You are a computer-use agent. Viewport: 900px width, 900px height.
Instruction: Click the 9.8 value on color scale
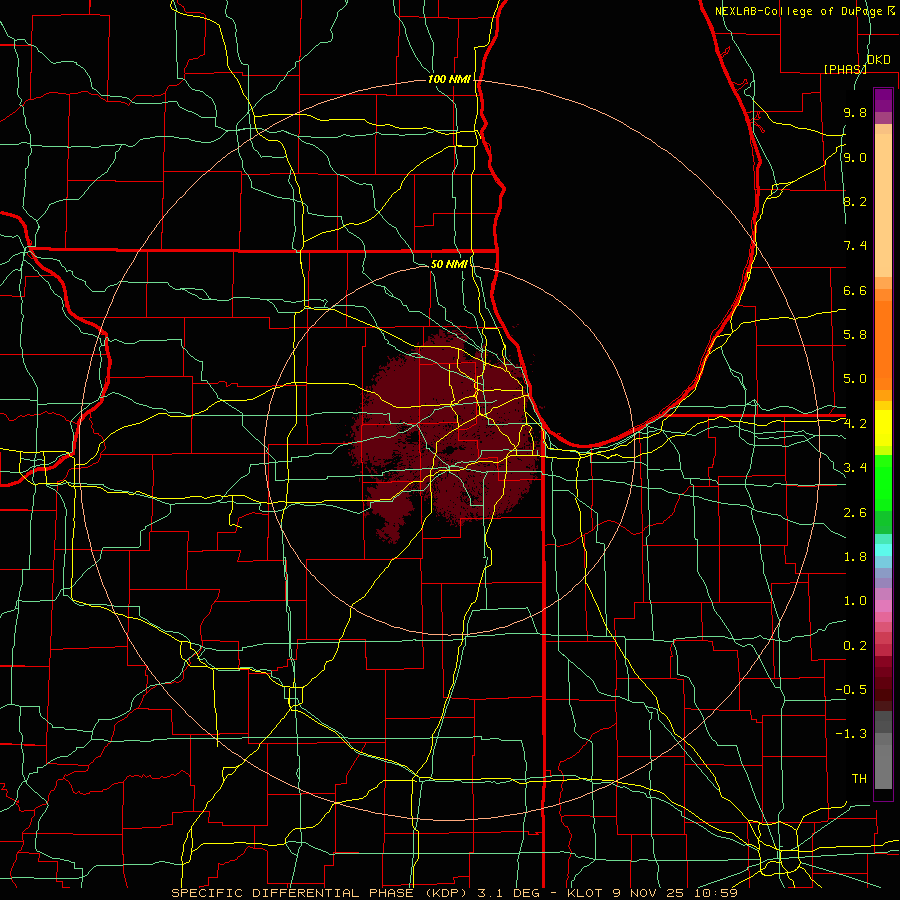(855, 112)
